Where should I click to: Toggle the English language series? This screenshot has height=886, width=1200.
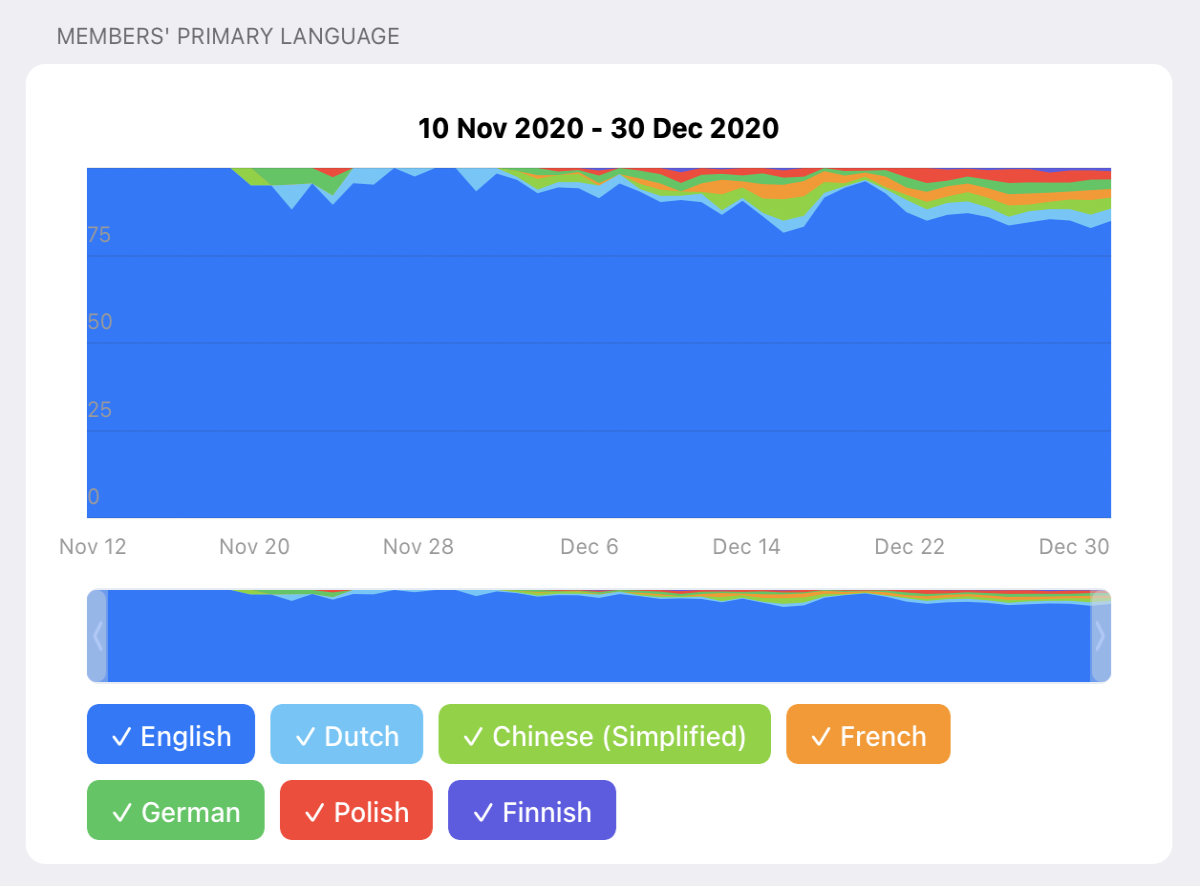pos(171,734)
